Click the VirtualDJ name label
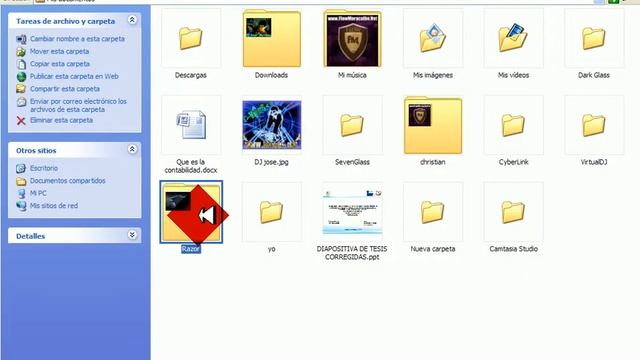This screenshot has height=360, width=640. point(594,162)
